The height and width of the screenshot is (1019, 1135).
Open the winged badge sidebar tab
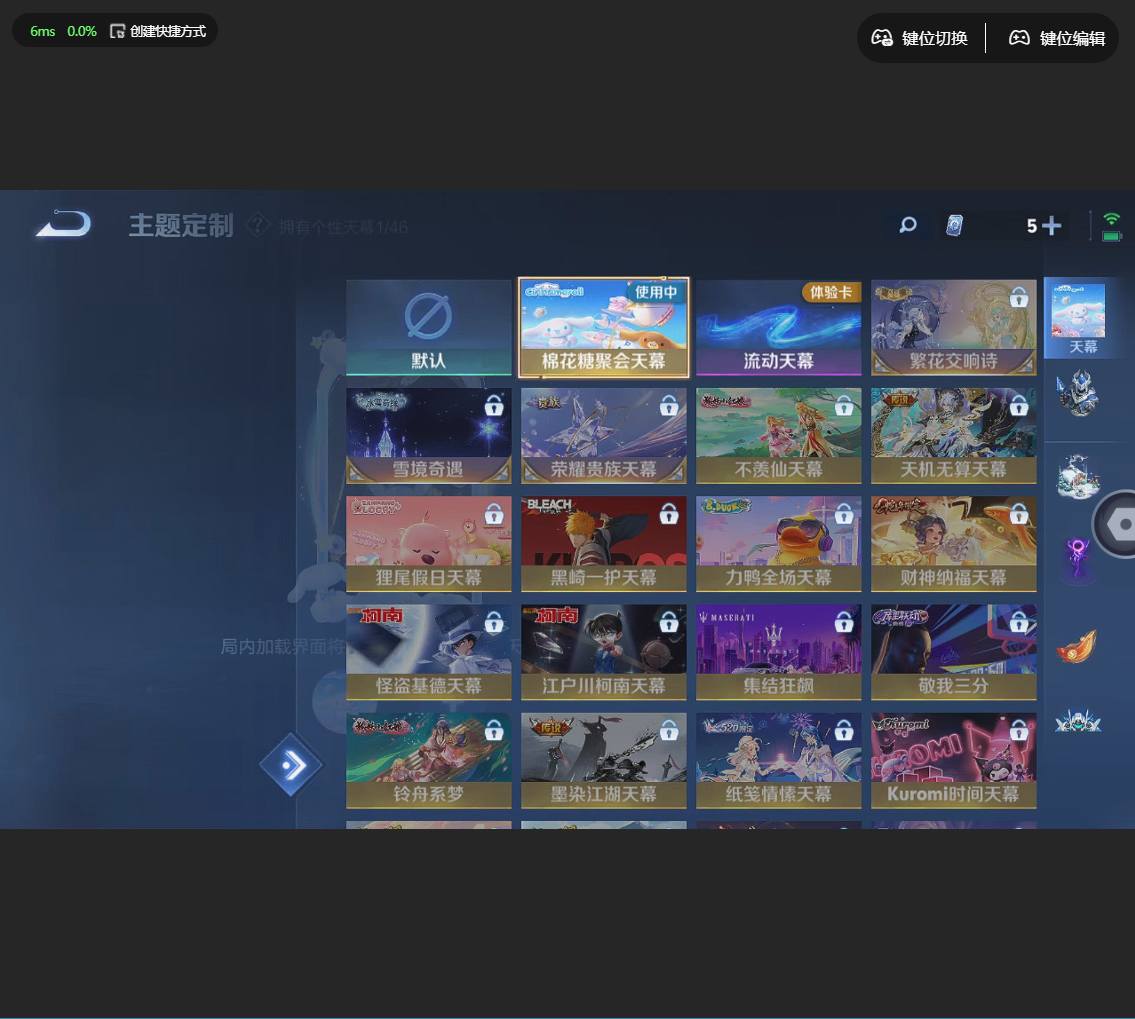1078,721
